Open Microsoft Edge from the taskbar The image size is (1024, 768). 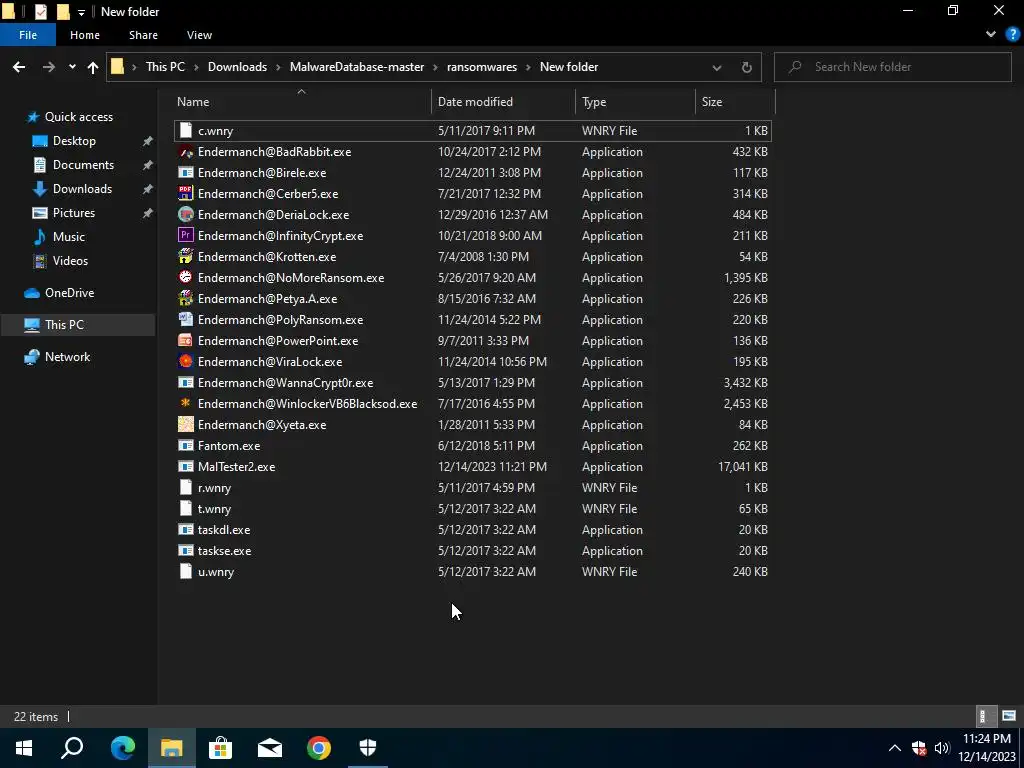pos(122,747)
